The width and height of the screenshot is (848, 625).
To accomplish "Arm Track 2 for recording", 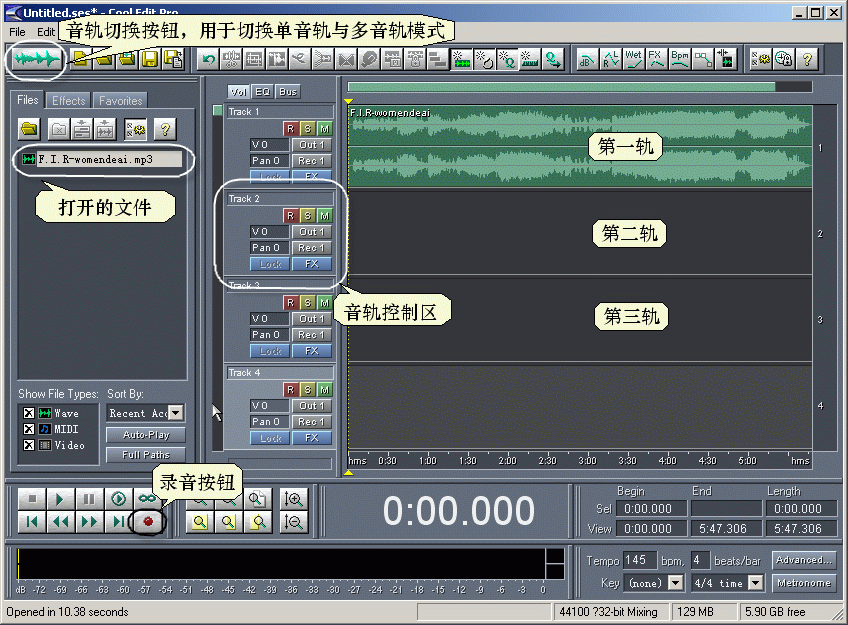I will pyautogui.click(x=290, y=216).
